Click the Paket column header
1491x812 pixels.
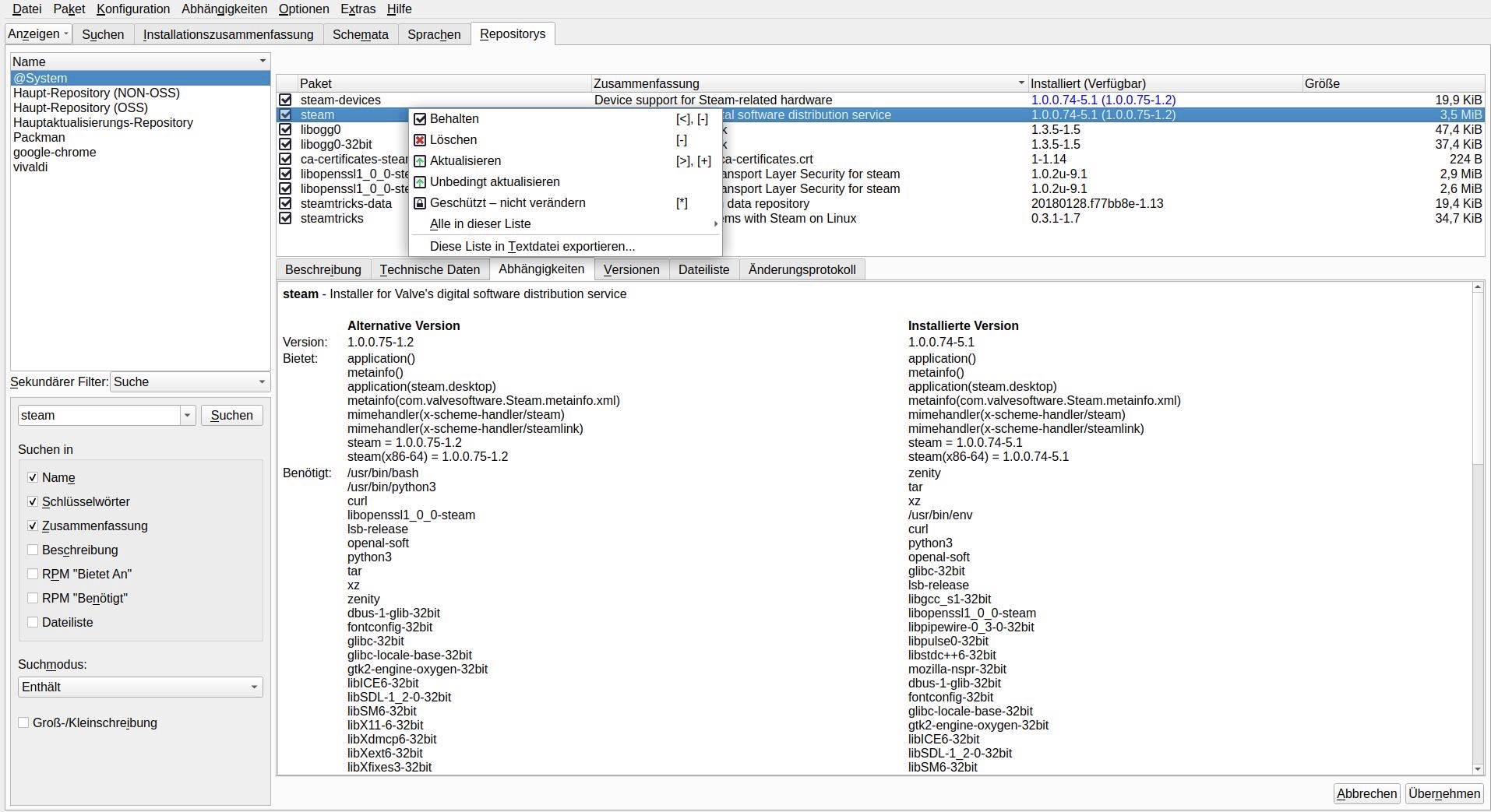coord(444,83)
